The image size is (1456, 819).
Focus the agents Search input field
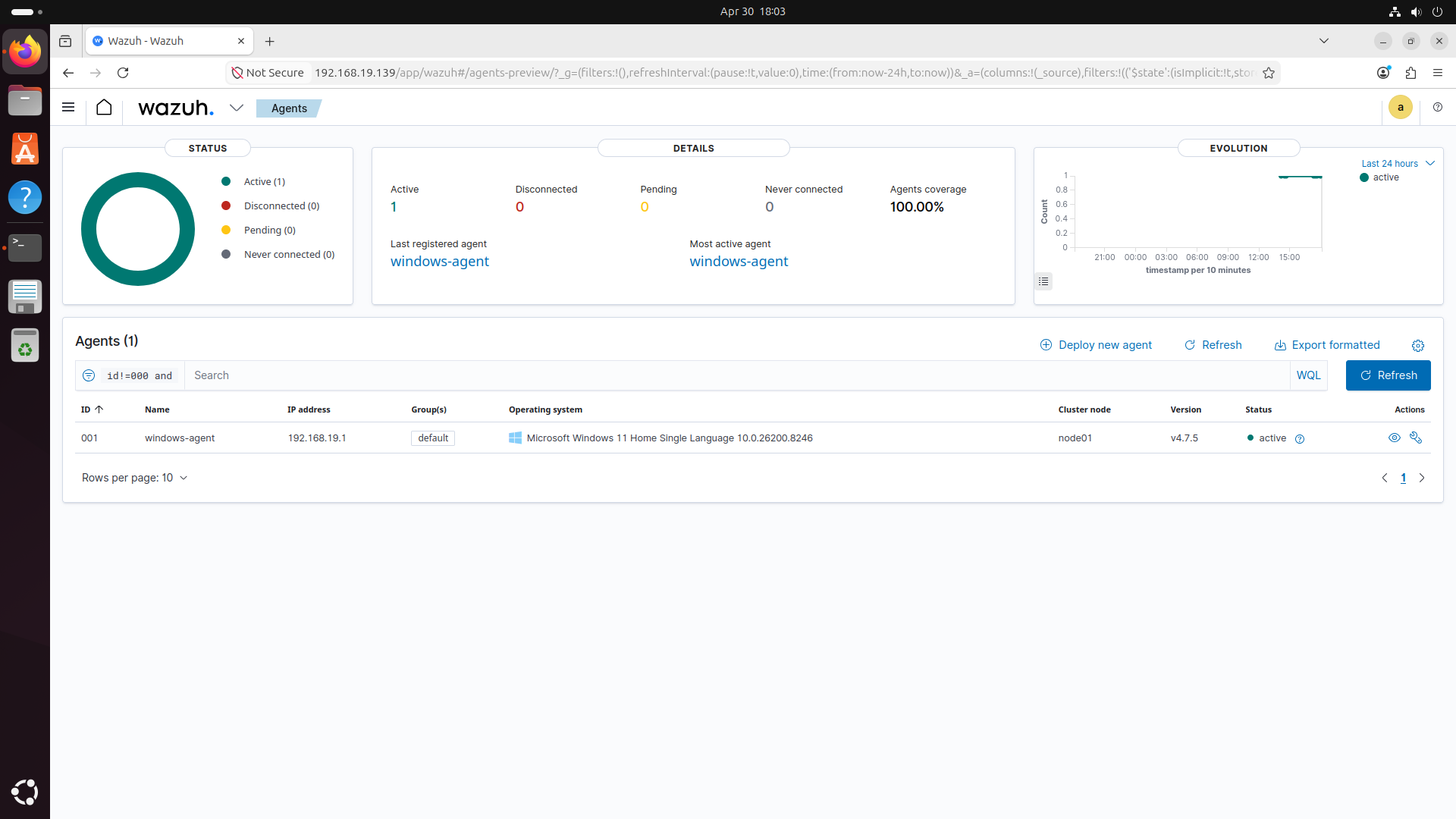pos(737,375)
